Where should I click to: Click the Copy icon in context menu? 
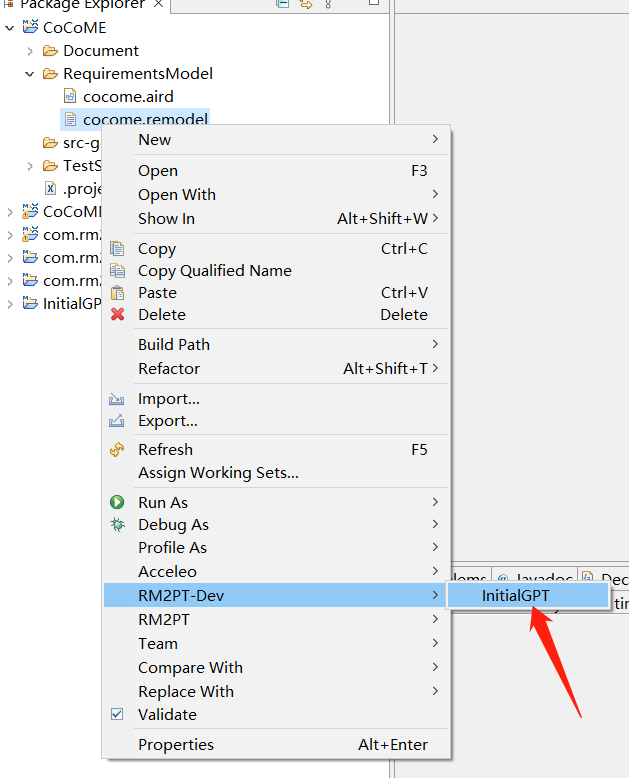point(117,249)
